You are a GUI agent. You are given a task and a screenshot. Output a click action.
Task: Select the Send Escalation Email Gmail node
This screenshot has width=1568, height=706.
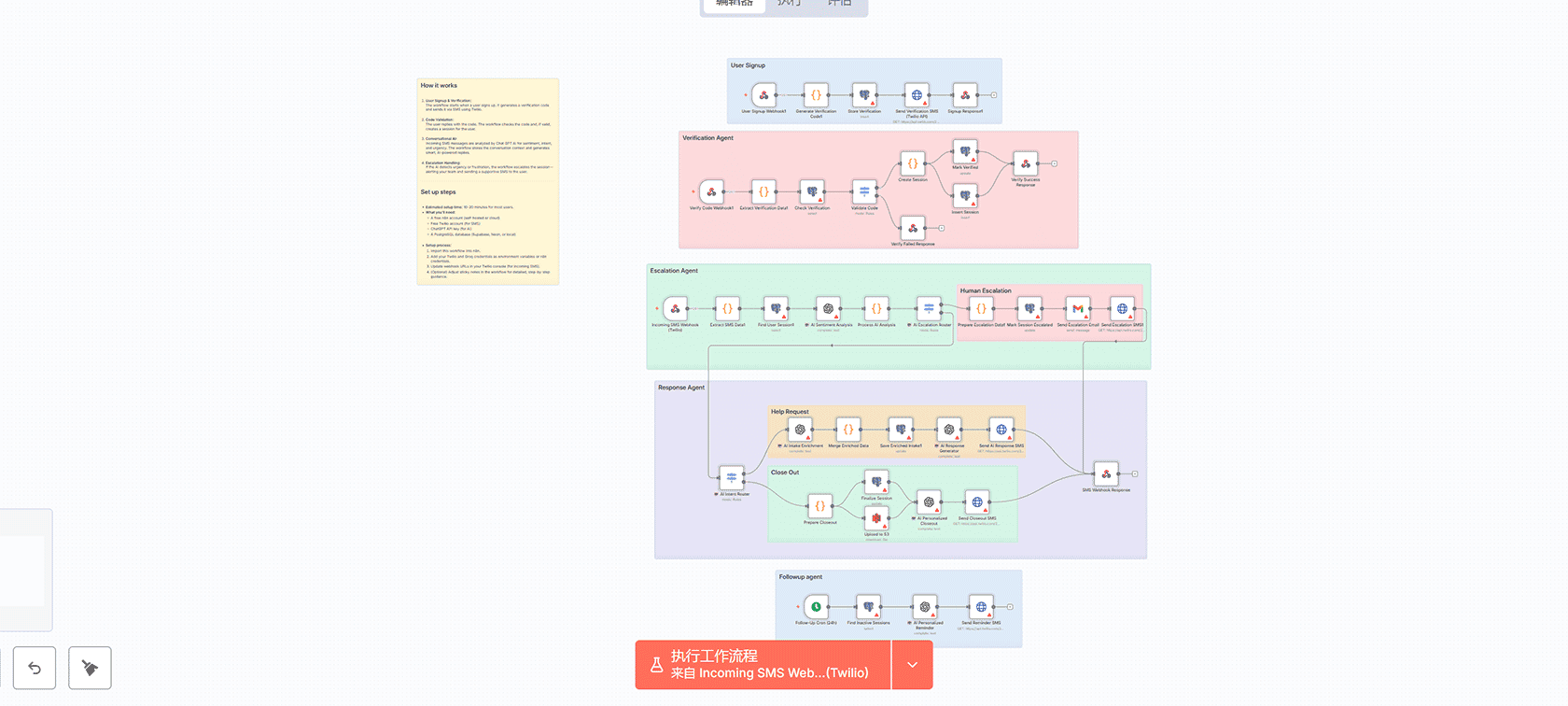(x=1078, y=308)
